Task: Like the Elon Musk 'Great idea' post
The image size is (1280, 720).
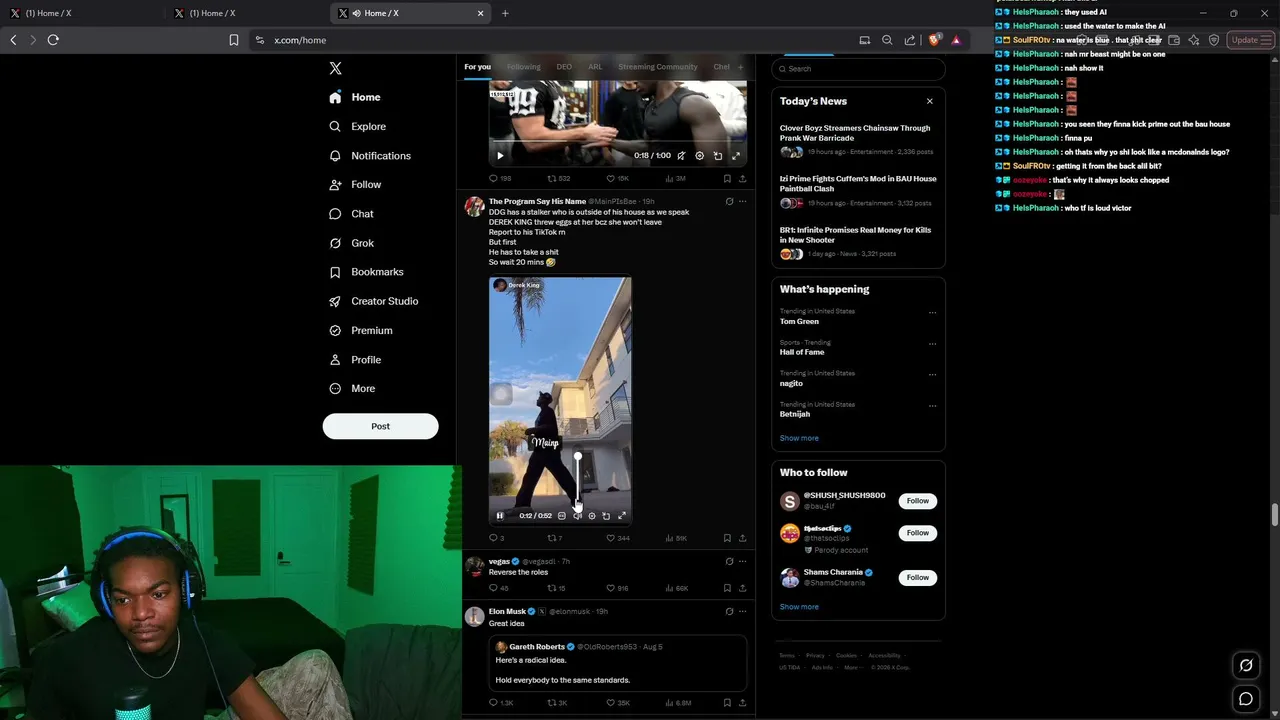Action: [618, 703]
